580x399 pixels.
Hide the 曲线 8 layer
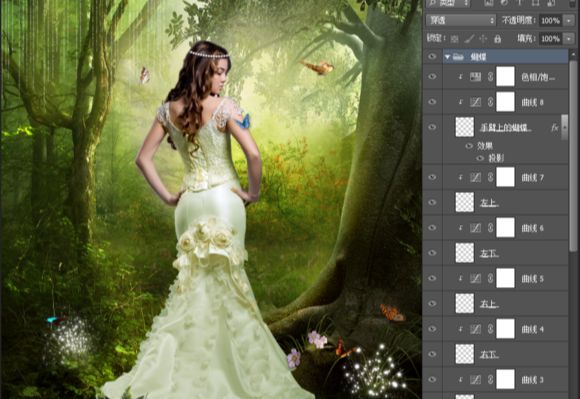pyautogui.click(x=432, y=102)
